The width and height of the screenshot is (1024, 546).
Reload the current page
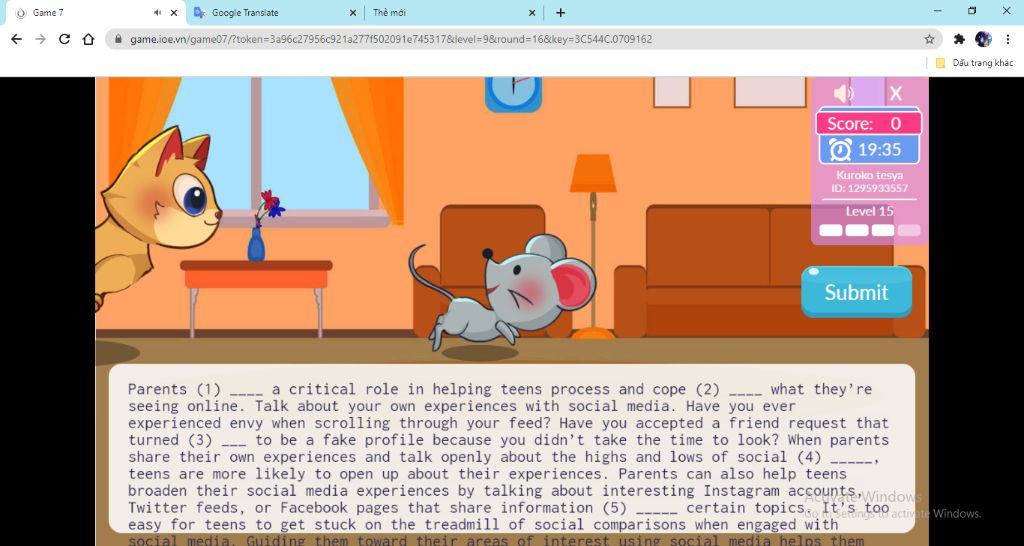64,39
